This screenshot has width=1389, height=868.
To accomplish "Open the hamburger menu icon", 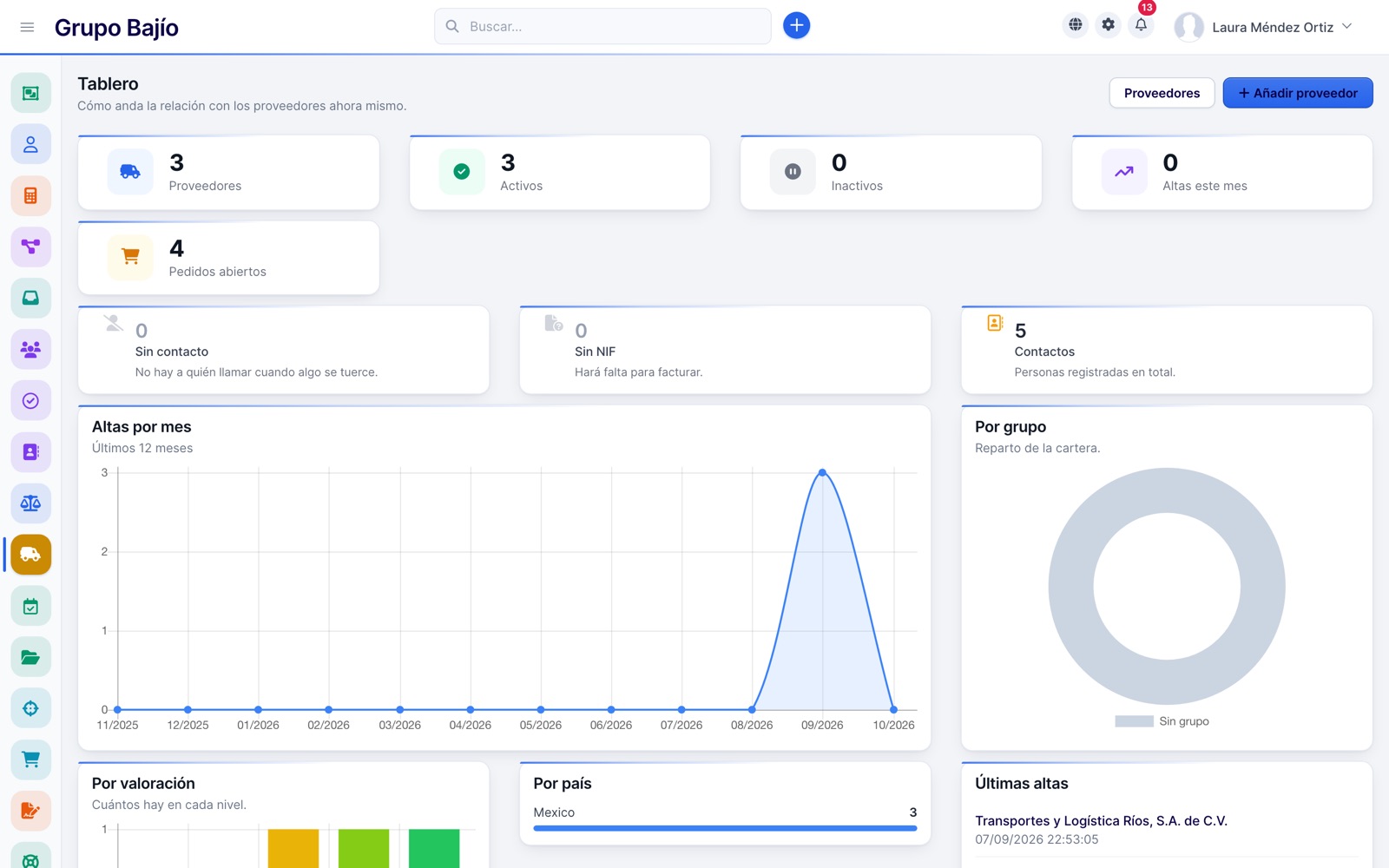I will coord(27,27).
